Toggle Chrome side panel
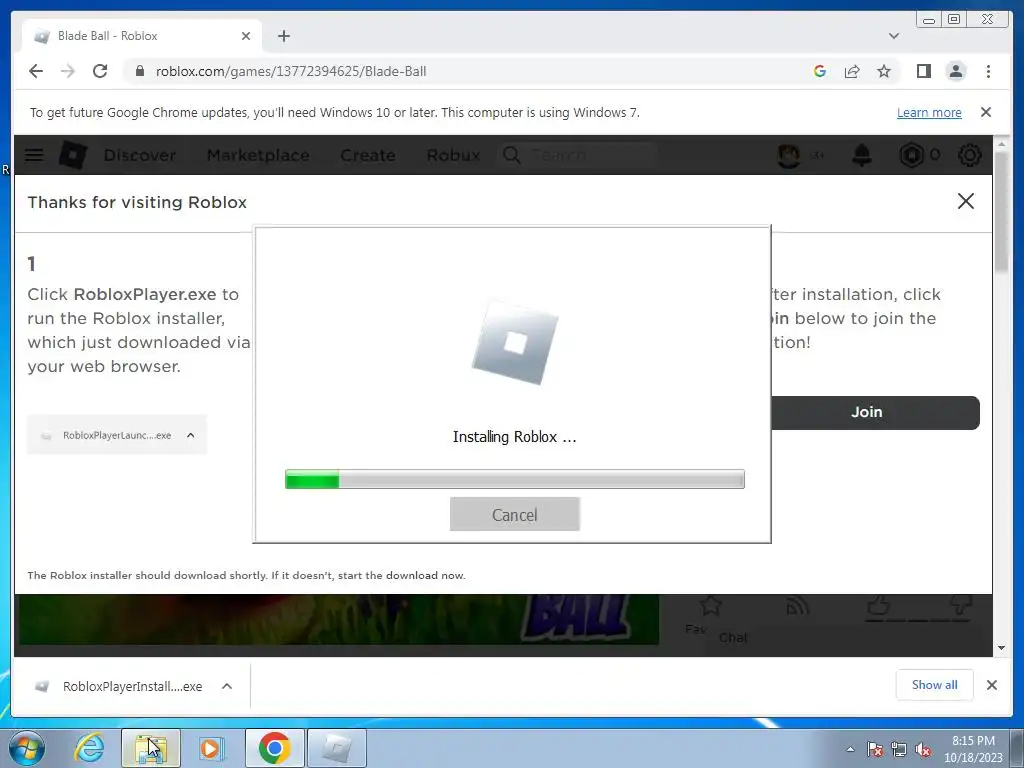This screenshot has height=768, width=1024. [923, 71]
